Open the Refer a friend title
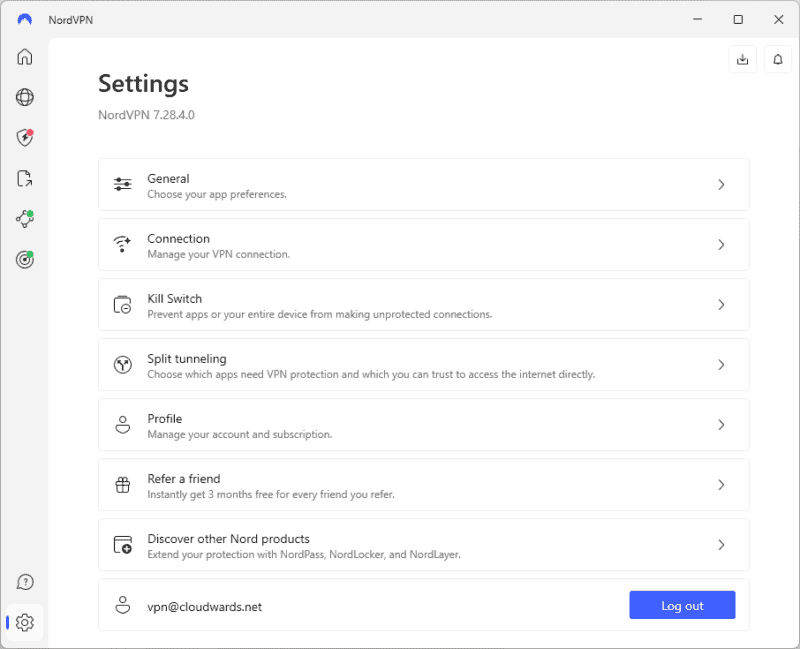 click(x=184, y=479)
